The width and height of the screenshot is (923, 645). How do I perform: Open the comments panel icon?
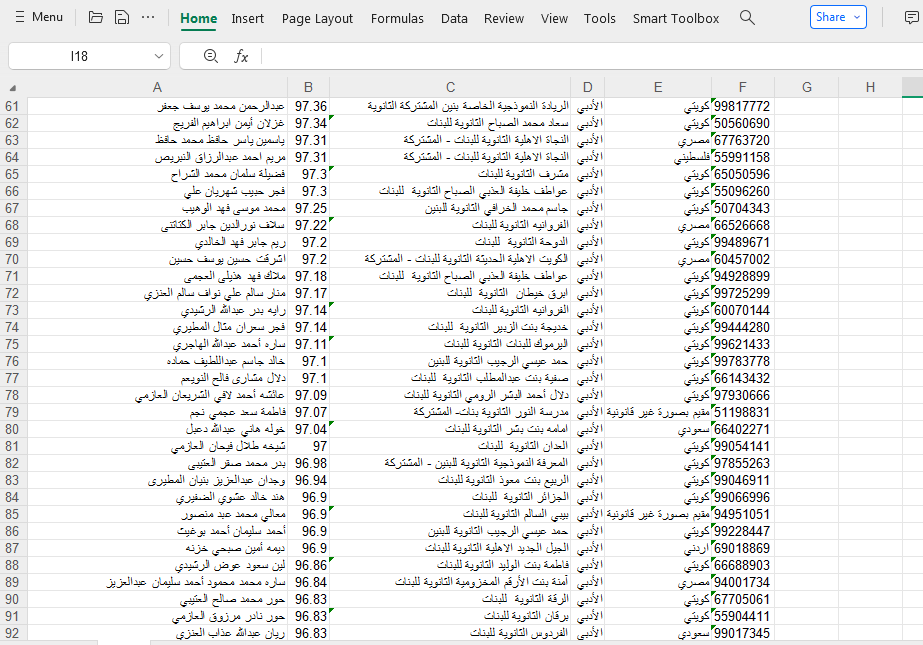910,17
